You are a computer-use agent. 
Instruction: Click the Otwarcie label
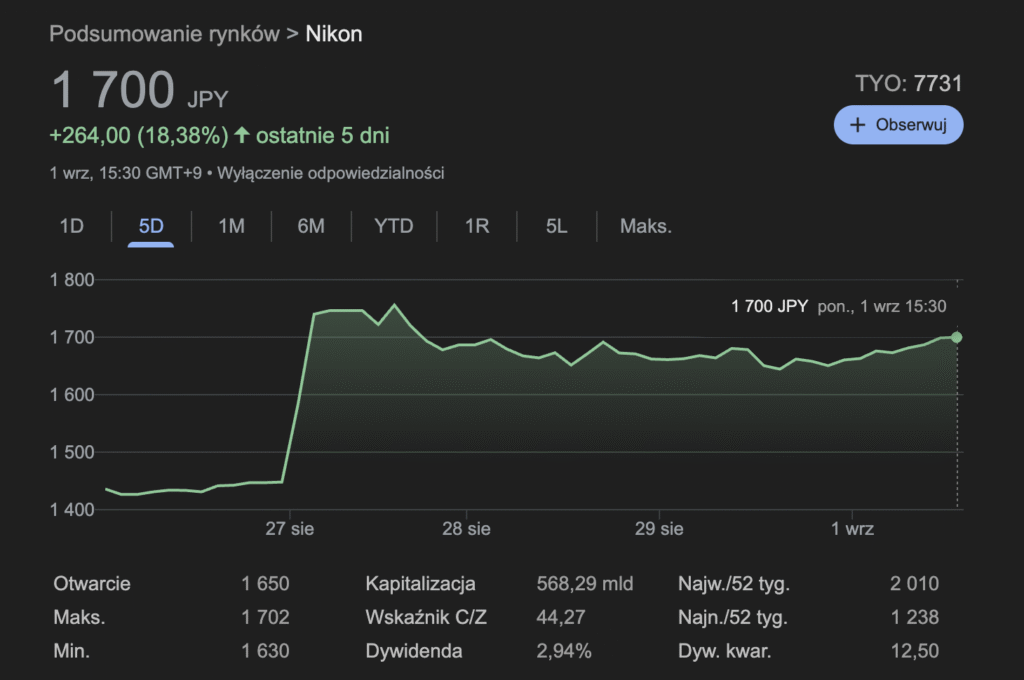pyautogui.click(x=92, y=583)
